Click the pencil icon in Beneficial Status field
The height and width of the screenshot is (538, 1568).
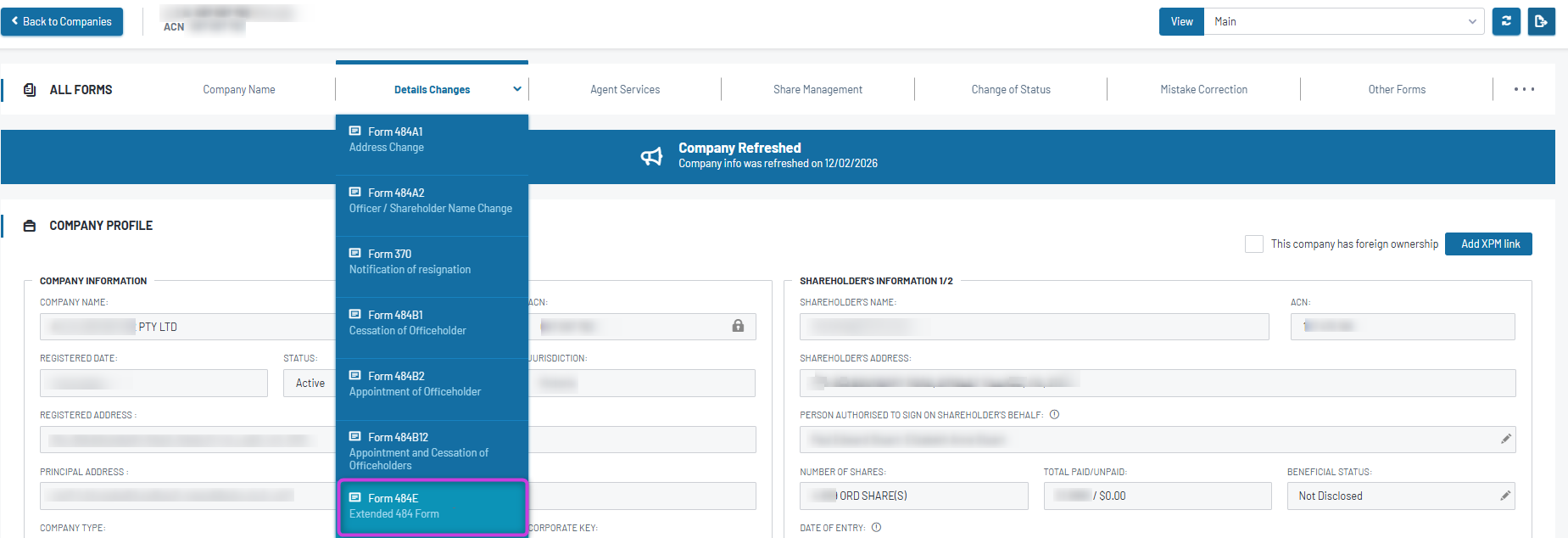pos(1505,496)
